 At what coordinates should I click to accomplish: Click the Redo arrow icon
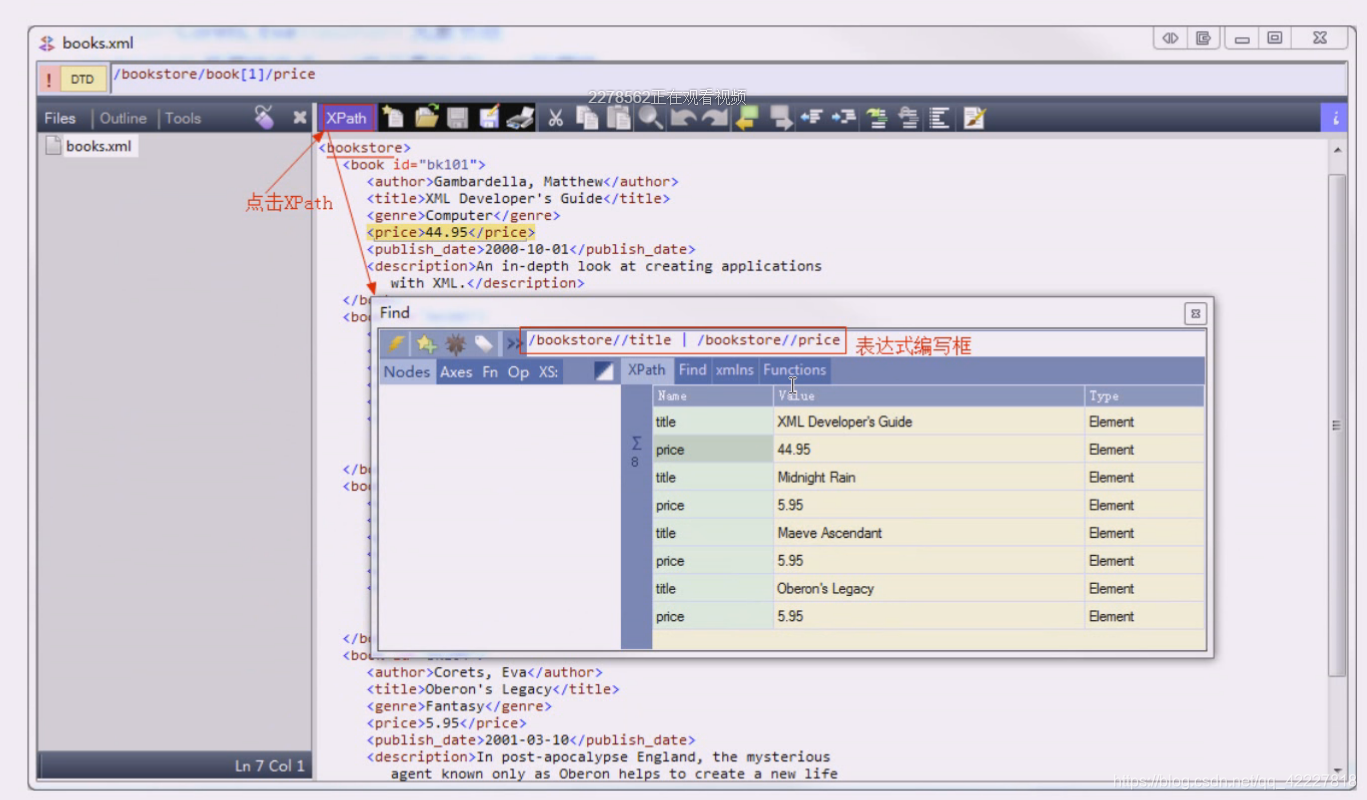pyautogui.click(x=715, y=118)
